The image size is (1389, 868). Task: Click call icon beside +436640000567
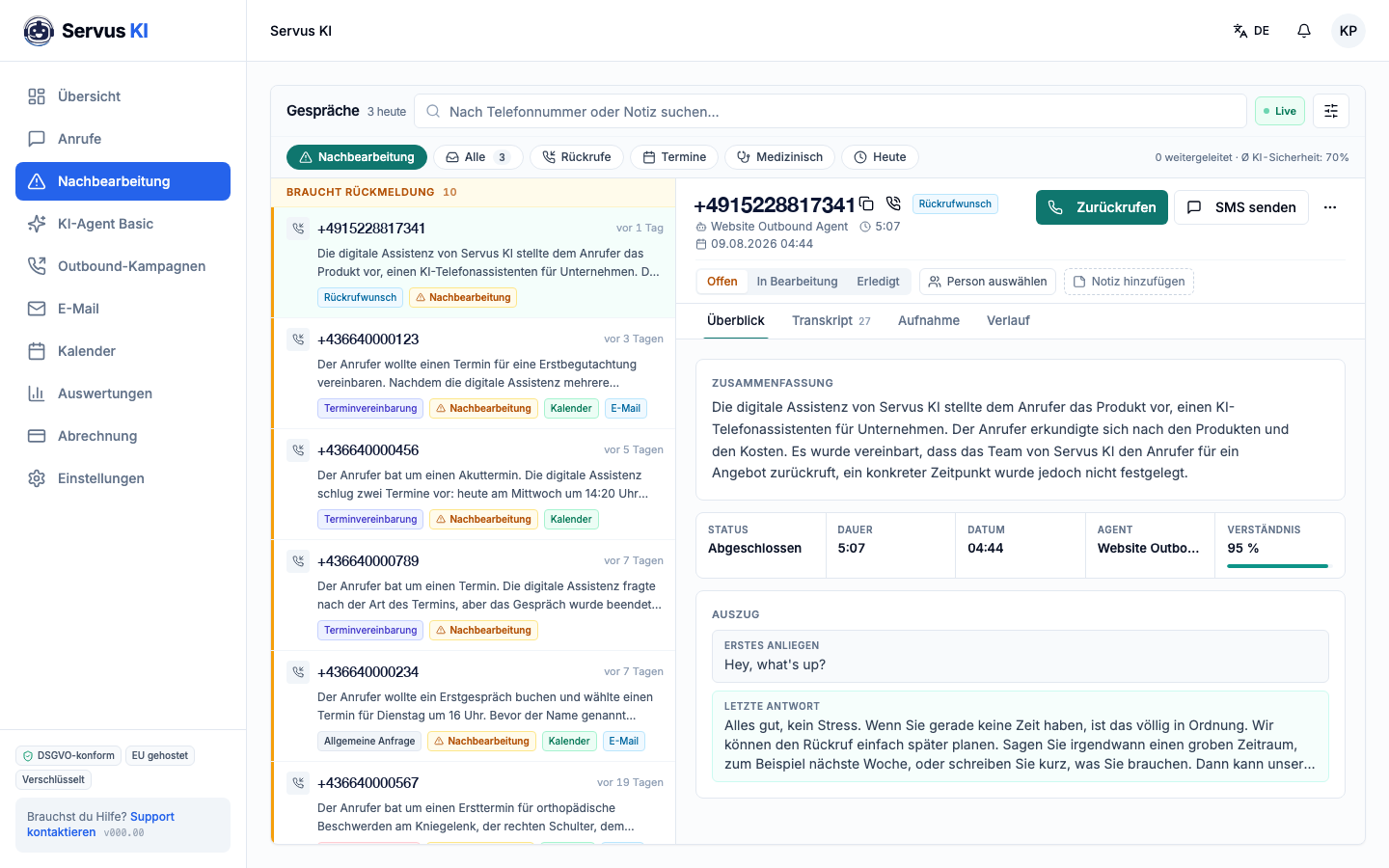[298, 783]
